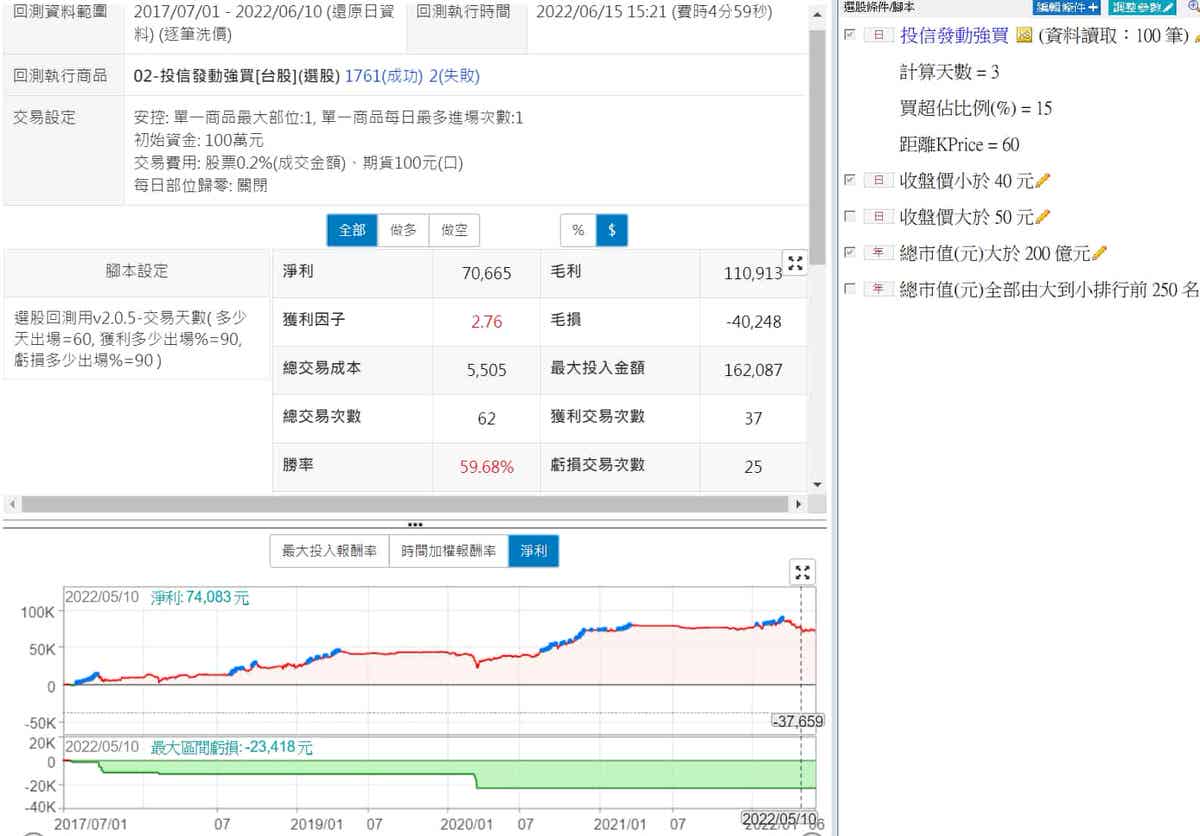This screenshot has width=1200, height=836.
Task: Click the magnifier icon in the top-right corner
Action: [x=1192, y=6]
